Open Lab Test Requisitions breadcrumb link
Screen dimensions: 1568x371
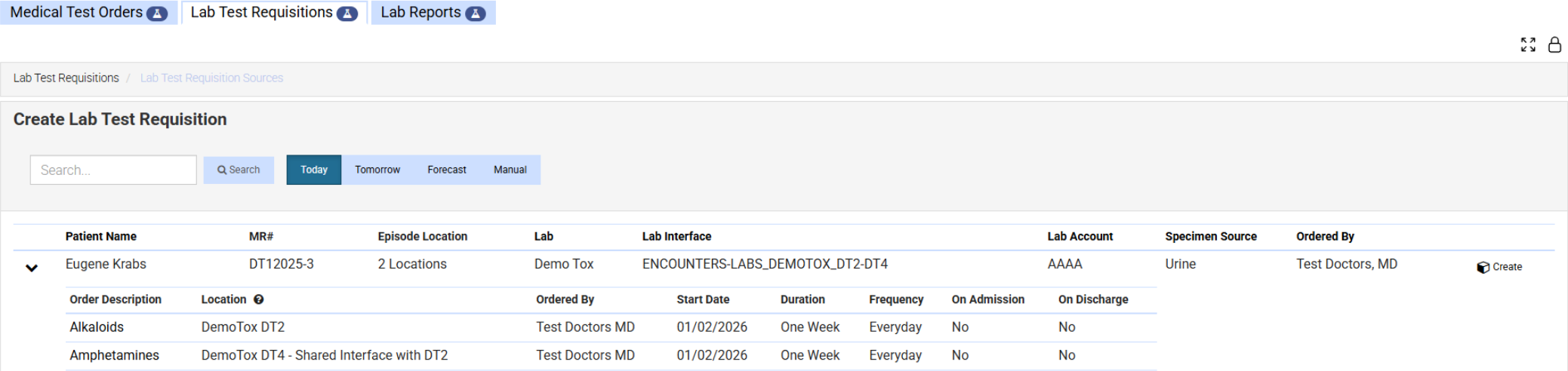click(66, 78)
